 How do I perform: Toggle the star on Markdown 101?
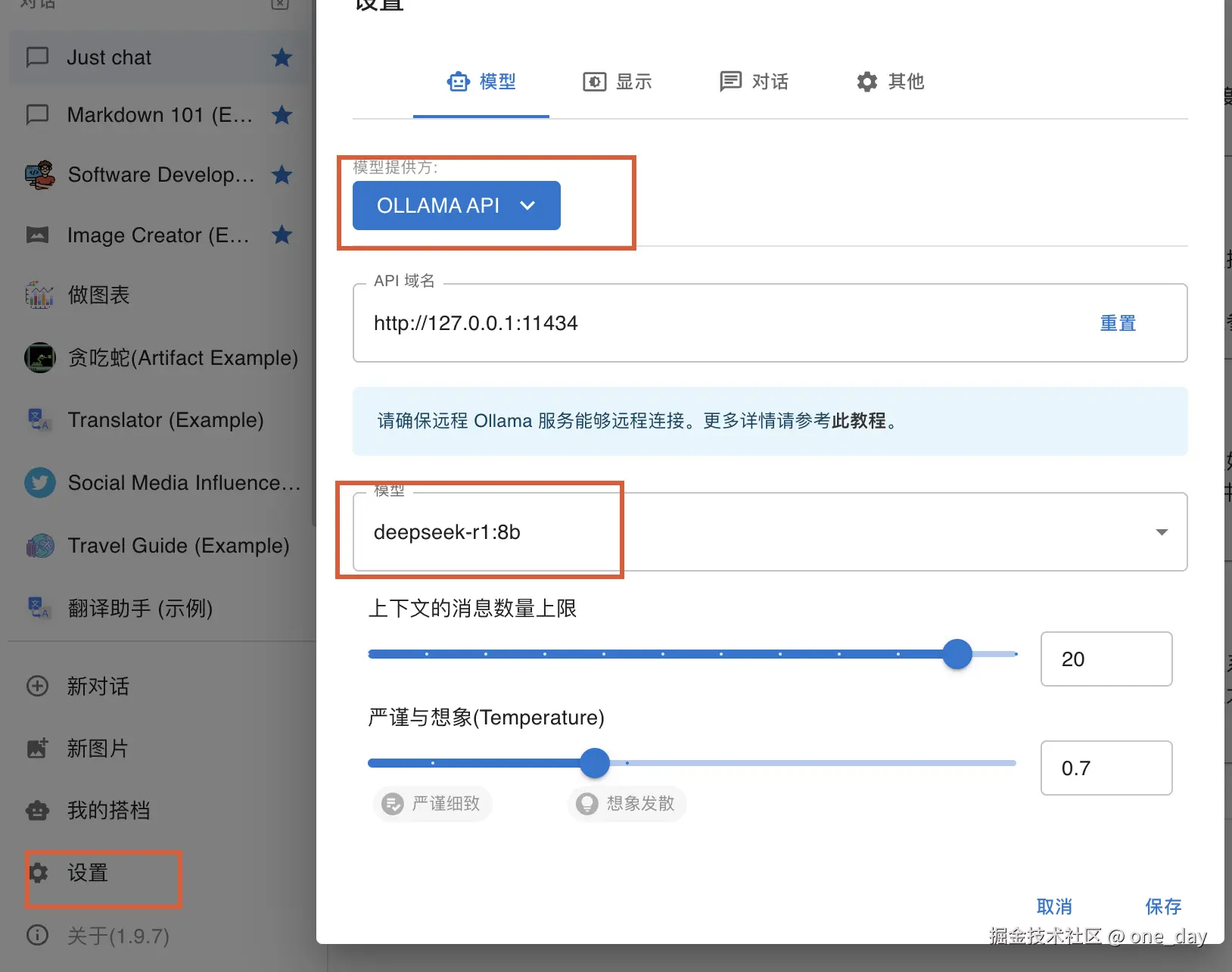[282, 115]
